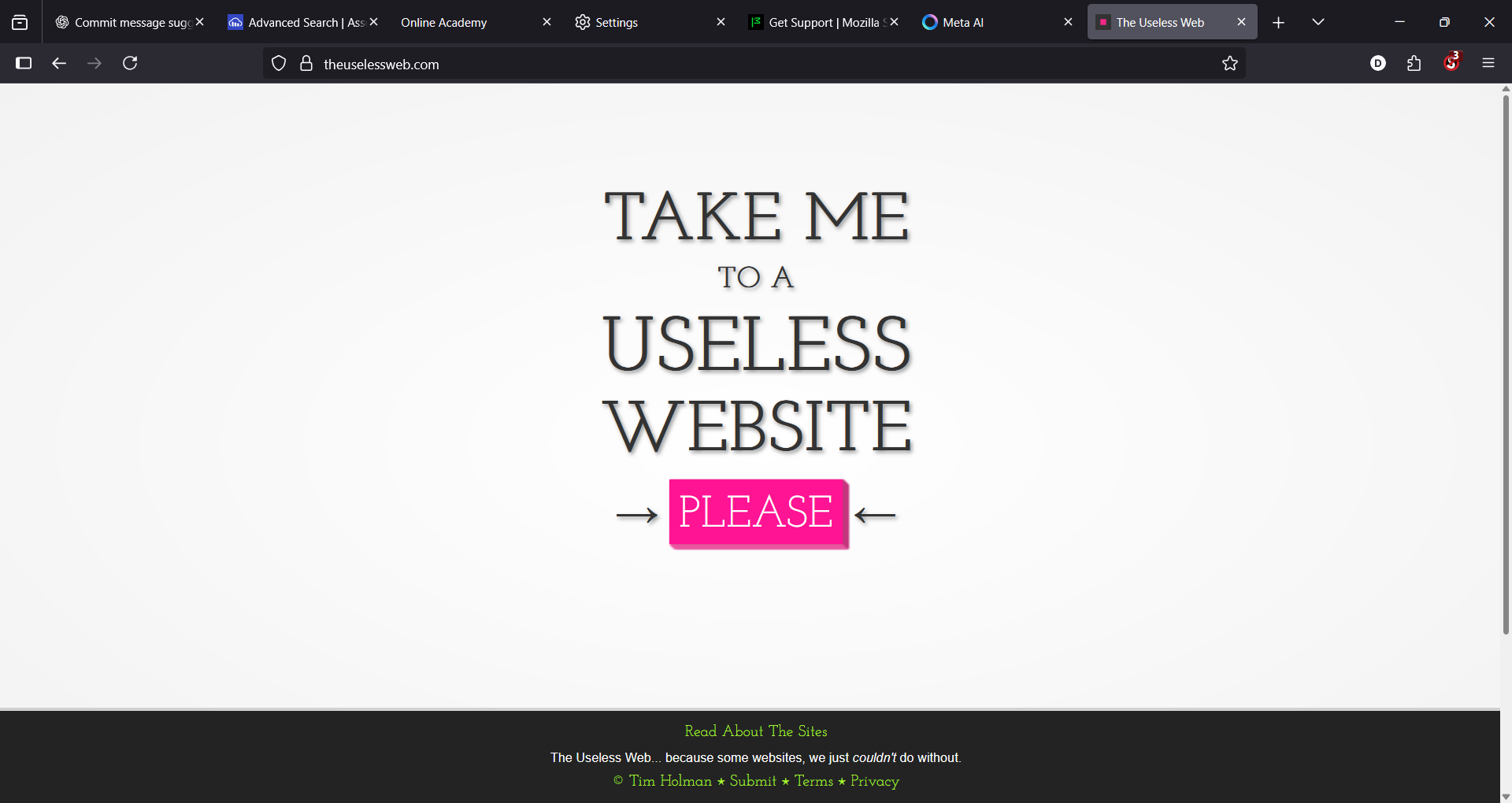
Task: Reload the current page
Action: (x=130, y=63)
